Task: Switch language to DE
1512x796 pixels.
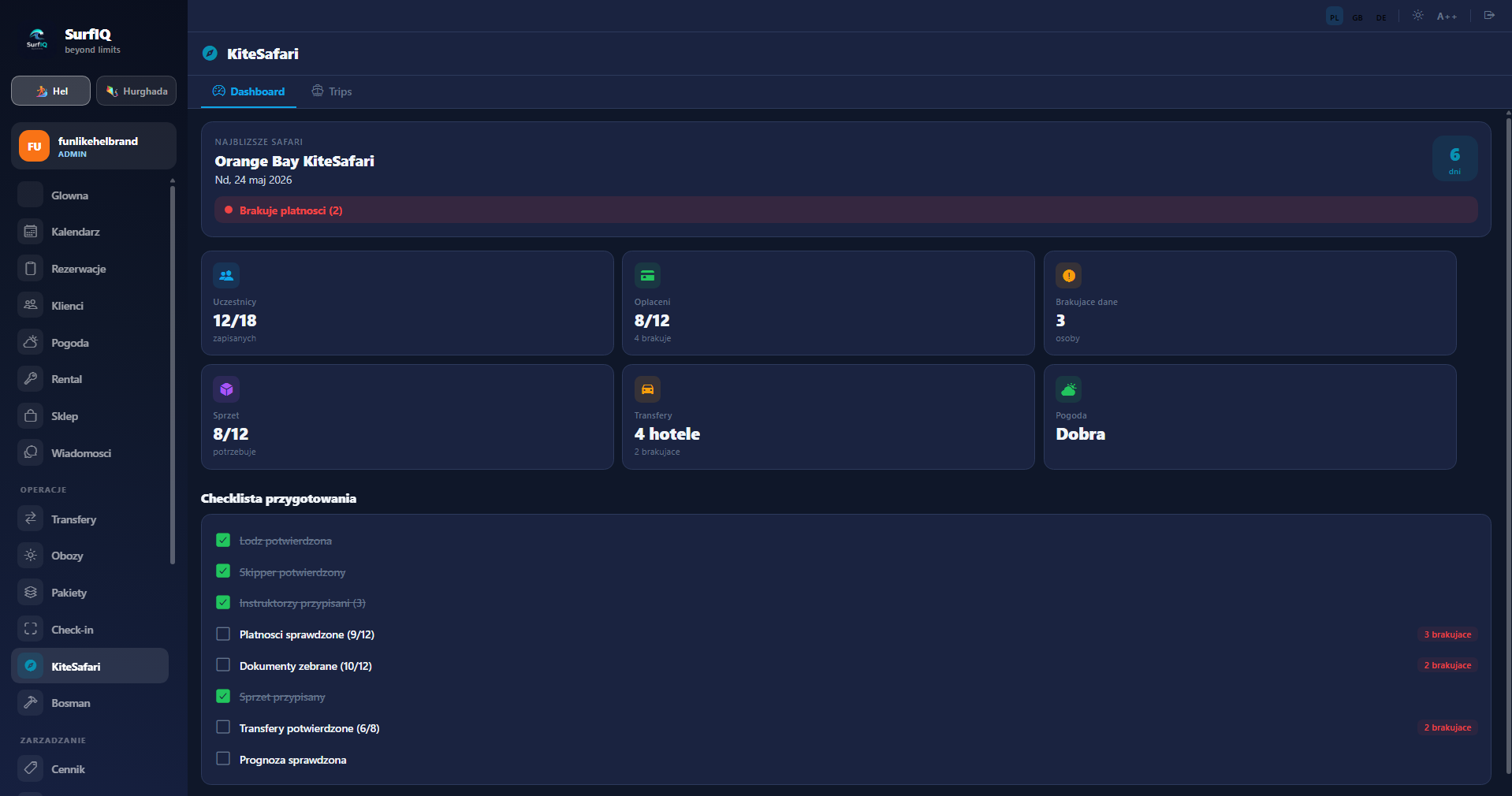Action: click(x=1381, y=17)
